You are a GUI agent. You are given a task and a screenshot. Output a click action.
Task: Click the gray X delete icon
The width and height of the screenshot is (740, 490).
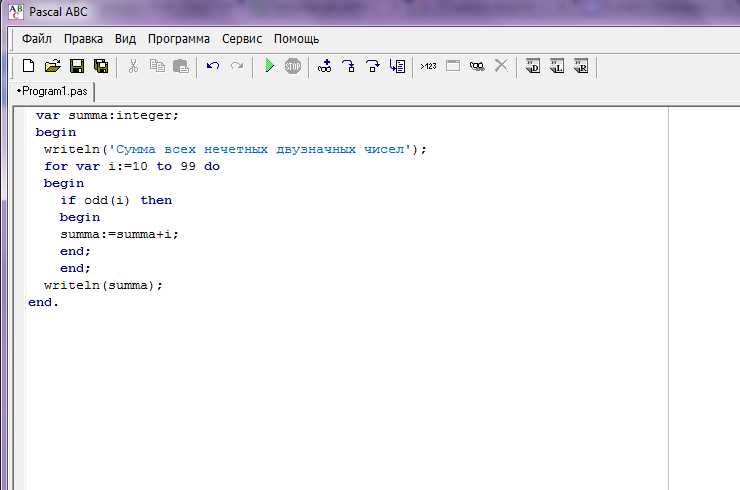(x=501, y=66)
